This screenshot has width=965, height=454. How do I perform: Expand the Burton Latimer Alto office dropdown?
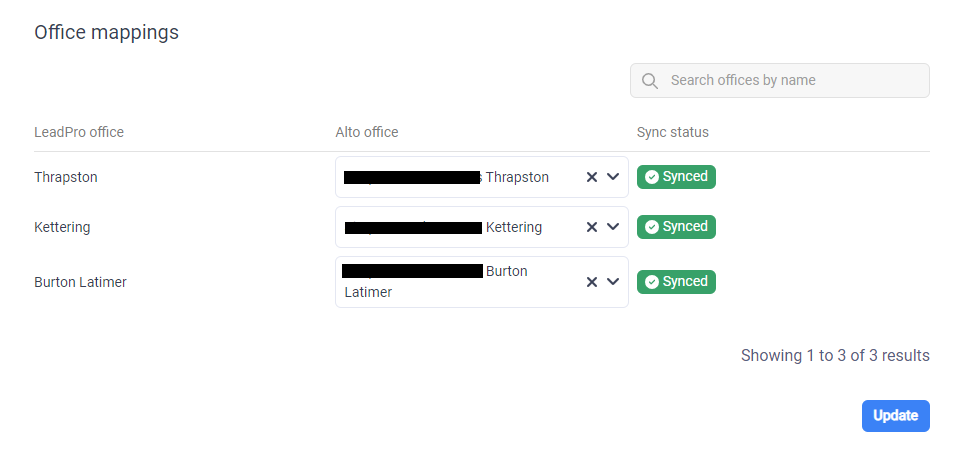pyautogui.click(x=613, y=282)
